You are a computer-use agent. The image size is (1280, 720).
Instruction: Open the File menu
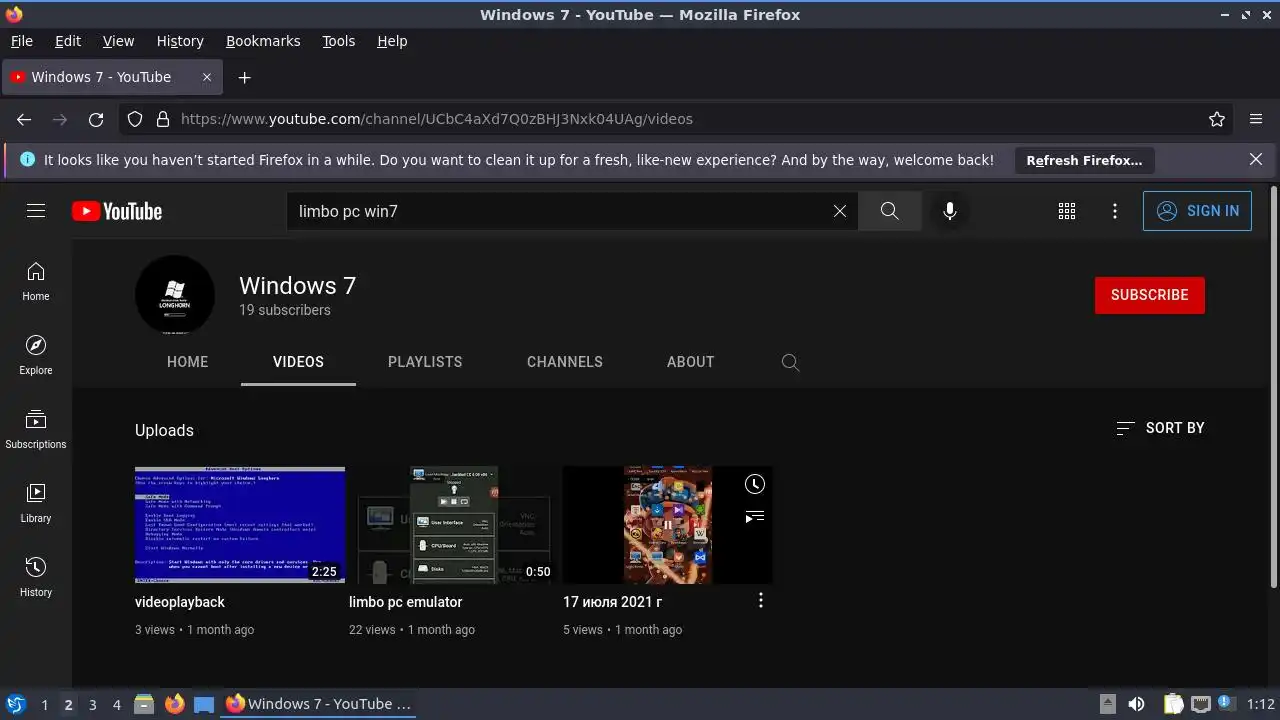[x=21, y=41]
